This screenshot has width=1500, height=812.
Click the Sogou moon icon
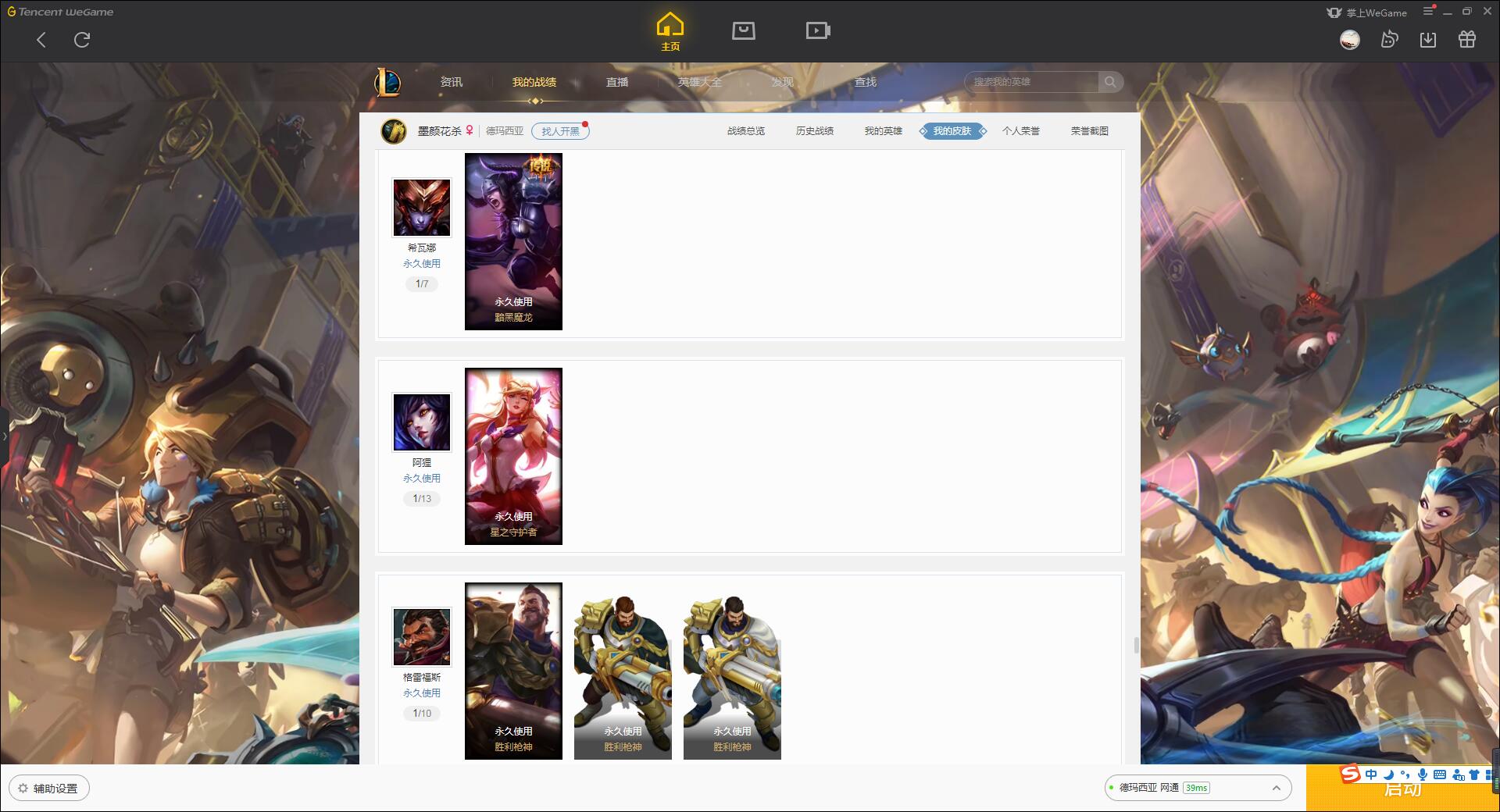1389,775
